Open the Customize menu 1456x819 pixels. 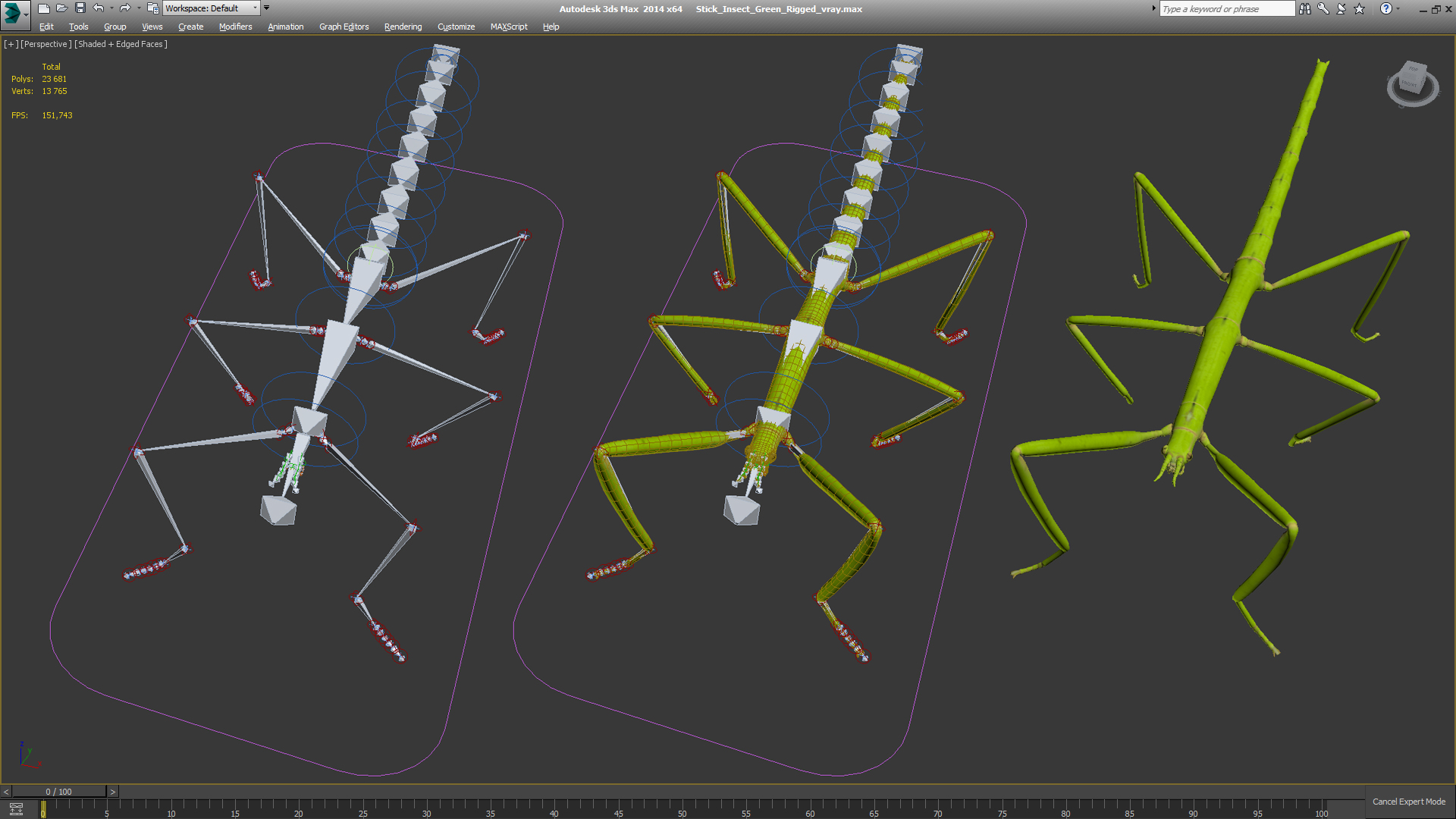coord(457,27)
